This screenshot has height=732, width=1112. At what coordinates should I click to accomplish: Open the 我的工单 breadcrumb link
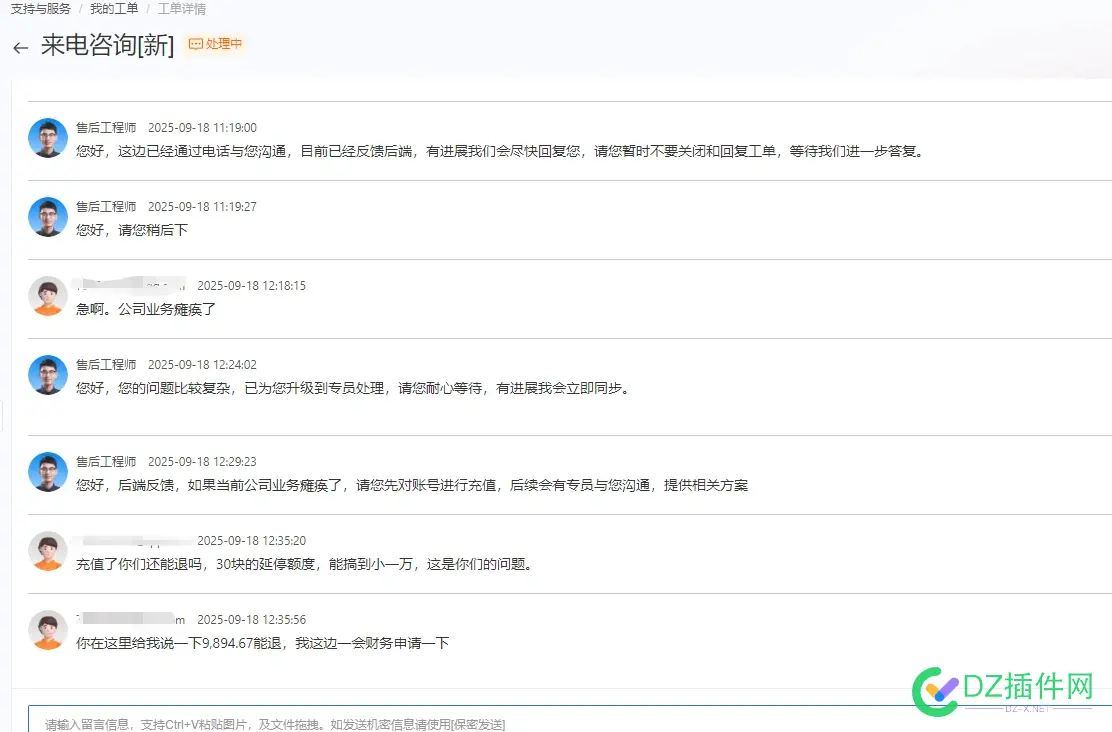113,9
